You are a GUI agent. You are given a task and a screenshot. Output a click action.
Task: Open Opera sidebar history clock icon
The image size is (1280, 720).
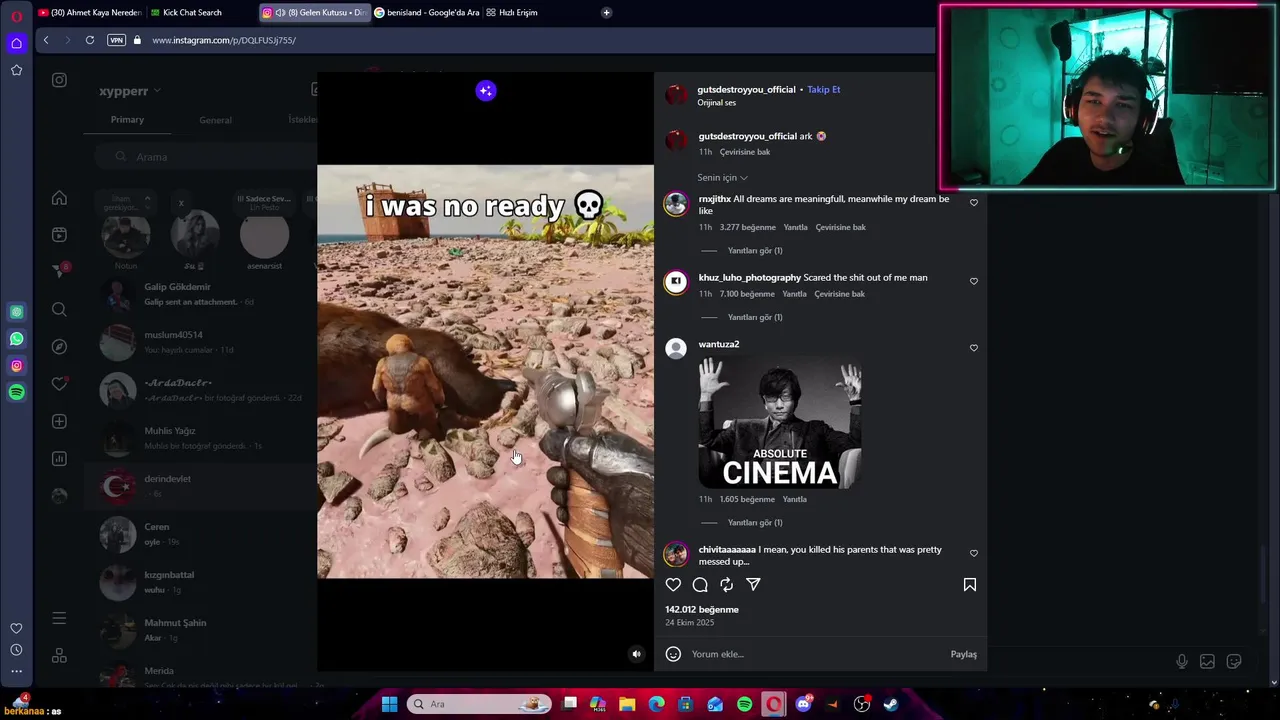pos(16,650)
